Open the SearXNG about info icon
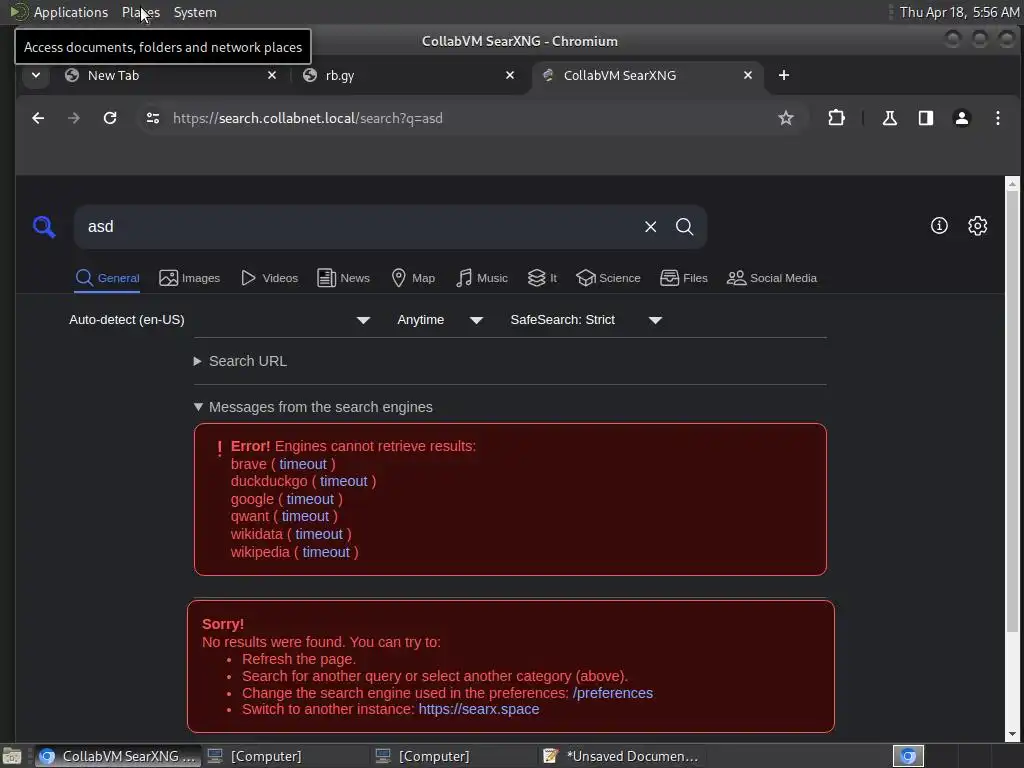Image resolution: width=1024 pixels, height=768 pixels. pos(939,226)
